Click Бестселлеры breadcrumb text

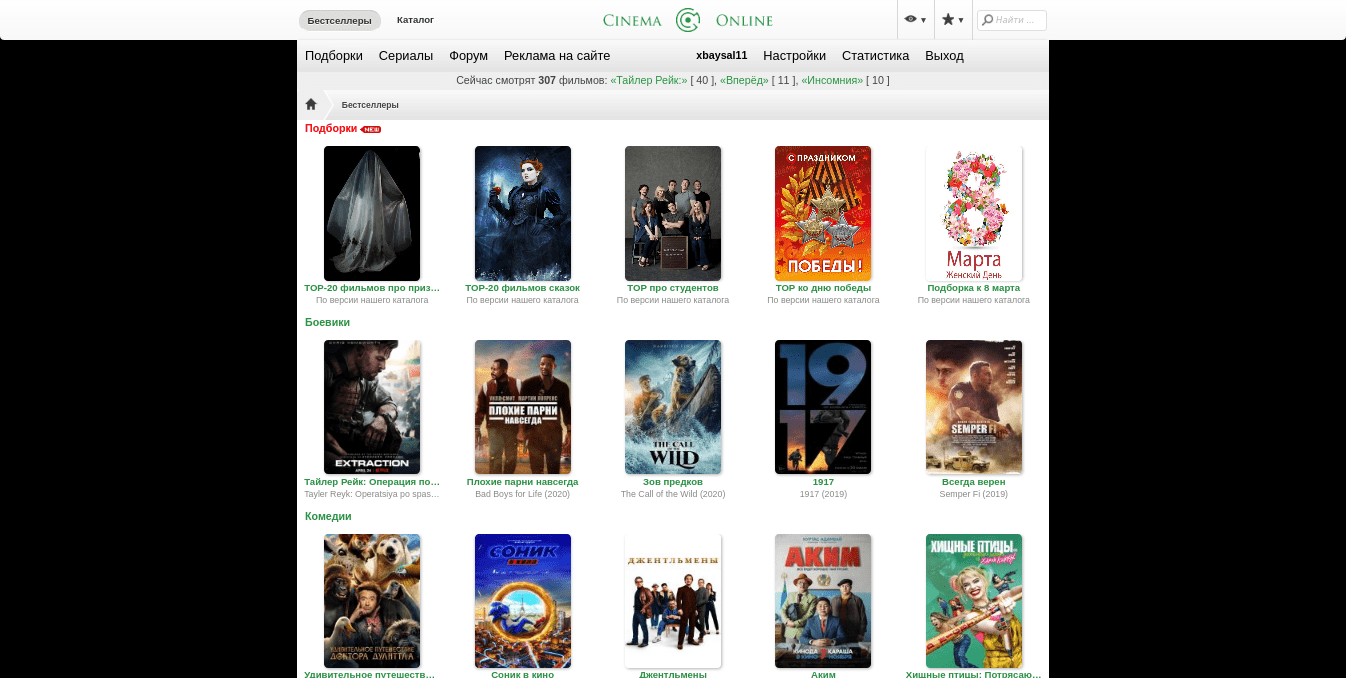[370, 105]
